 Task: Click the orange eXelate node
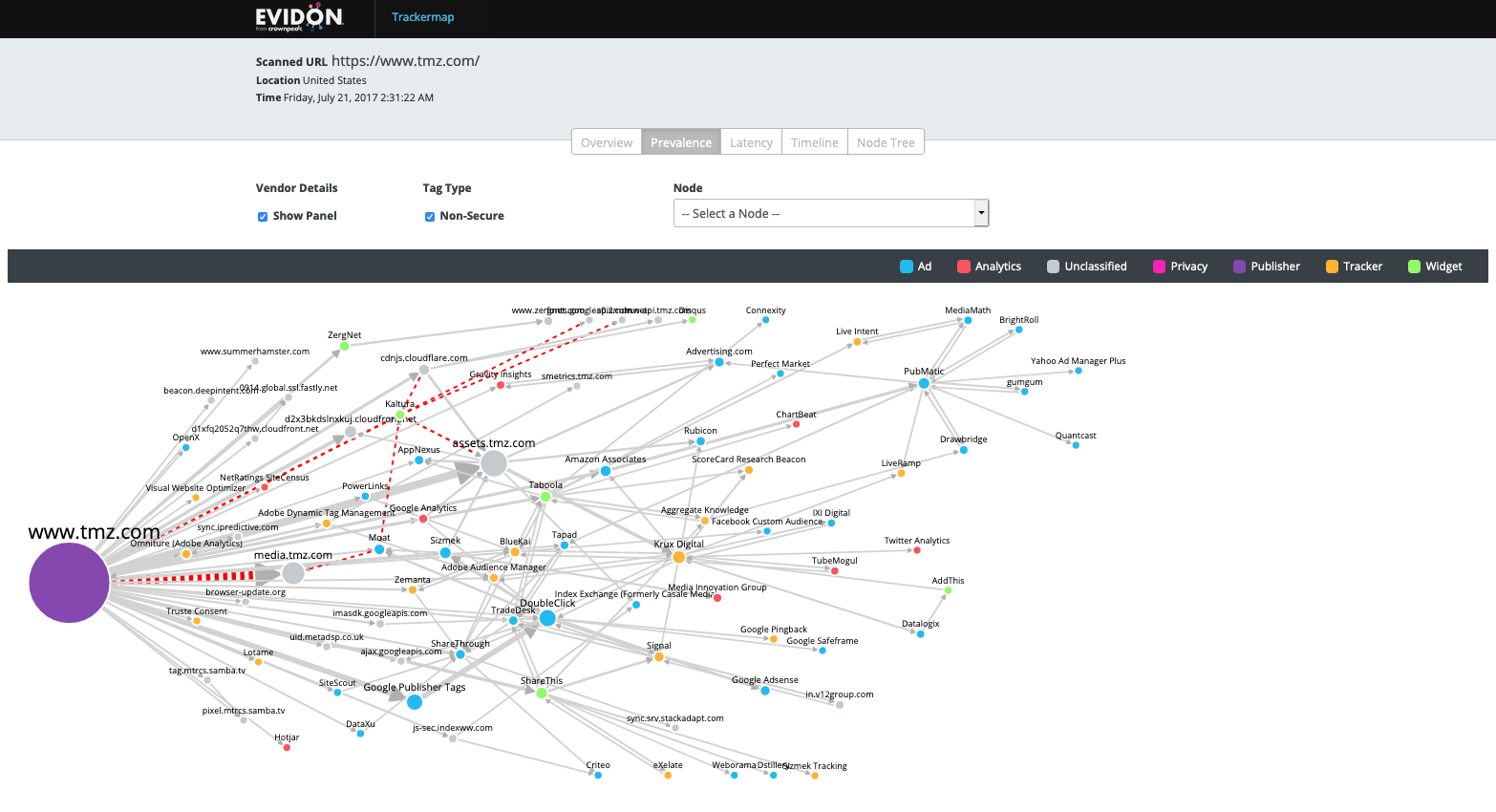668,776
